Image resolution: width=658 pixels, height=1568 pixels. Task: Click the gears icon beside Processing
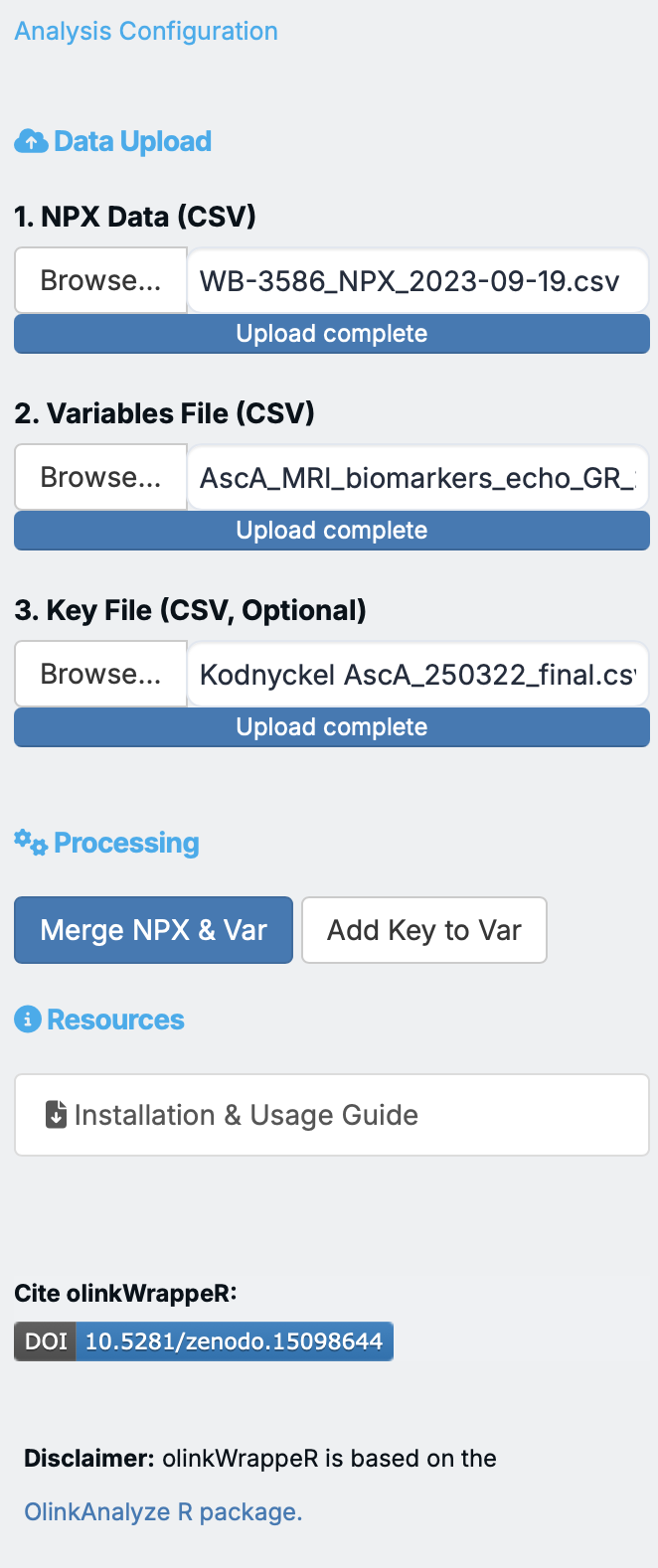(31, 844)
